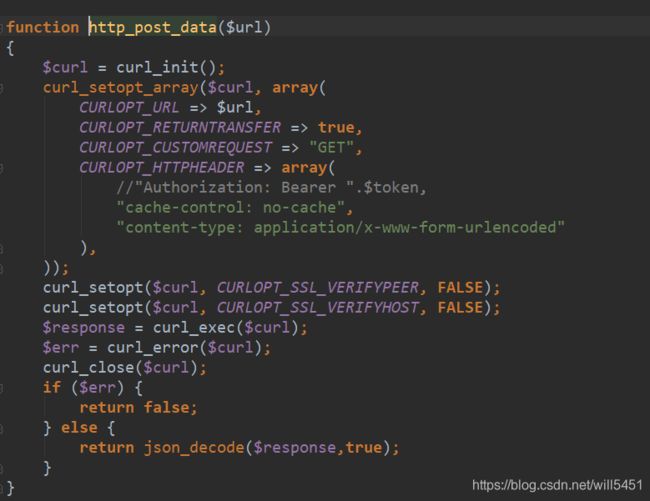
Task: Click the "cache-control: no-cache" string
Action: (230, 207)
